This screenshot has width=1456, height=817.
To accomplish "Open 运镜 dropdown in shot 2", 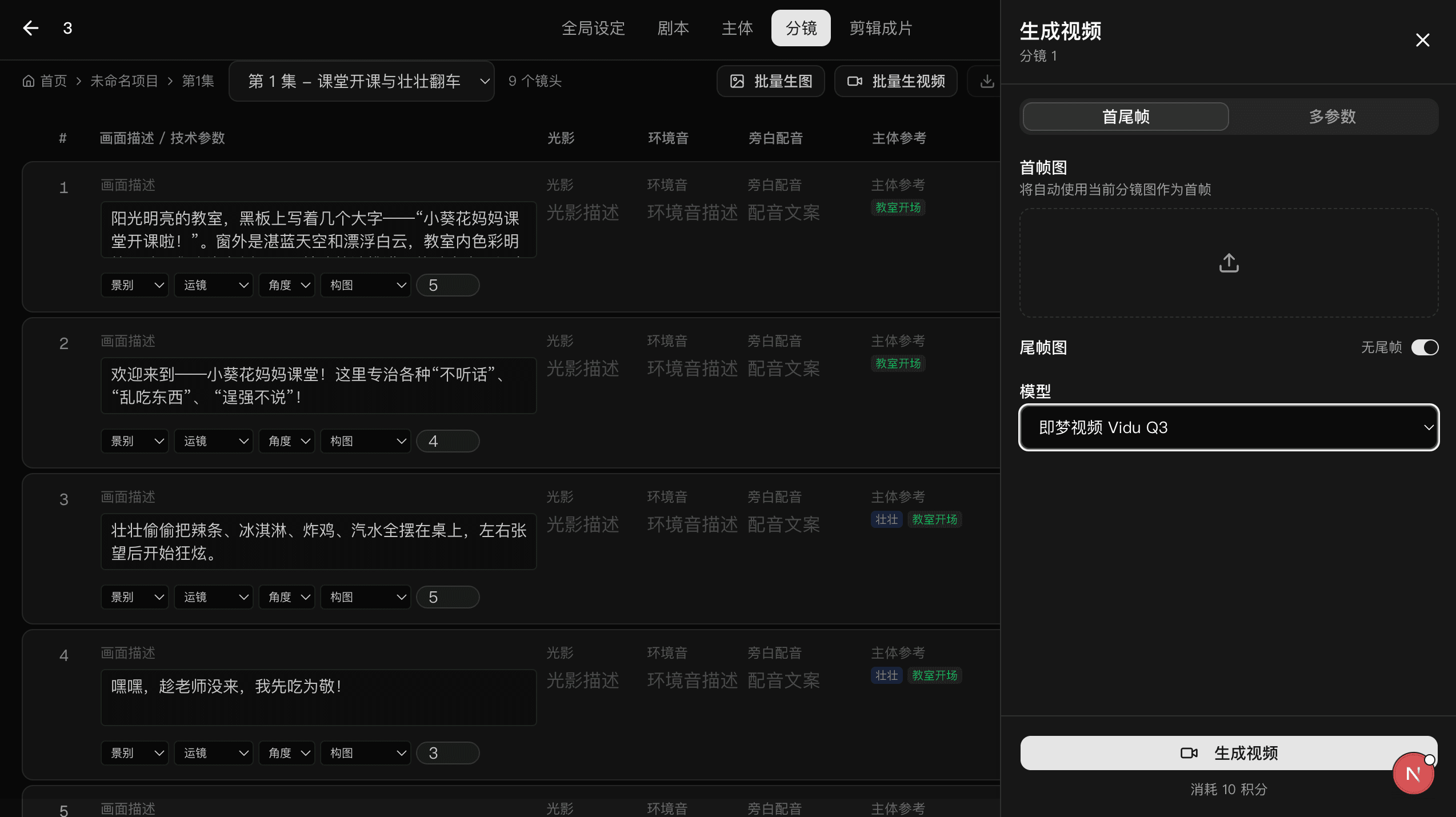I will pos(214,441).
